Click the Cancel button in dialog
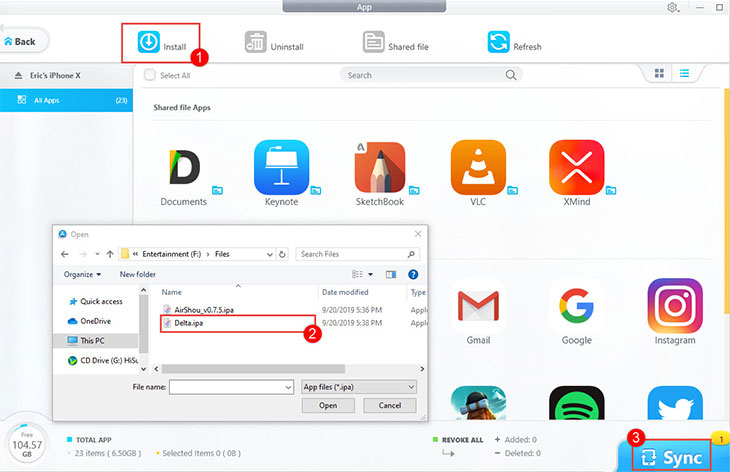Viewport: 730px width, 472px height. [x=390, y=405]
